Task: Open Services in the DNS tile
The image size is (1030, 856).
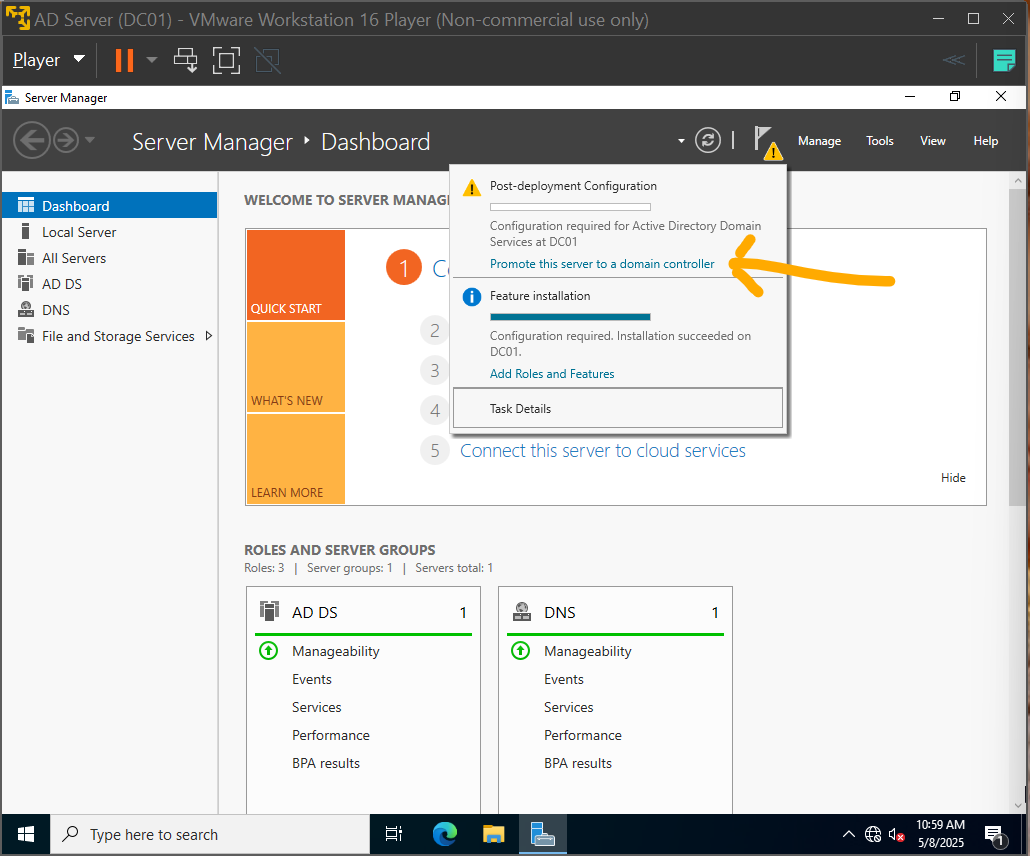Action: (568, 707)
